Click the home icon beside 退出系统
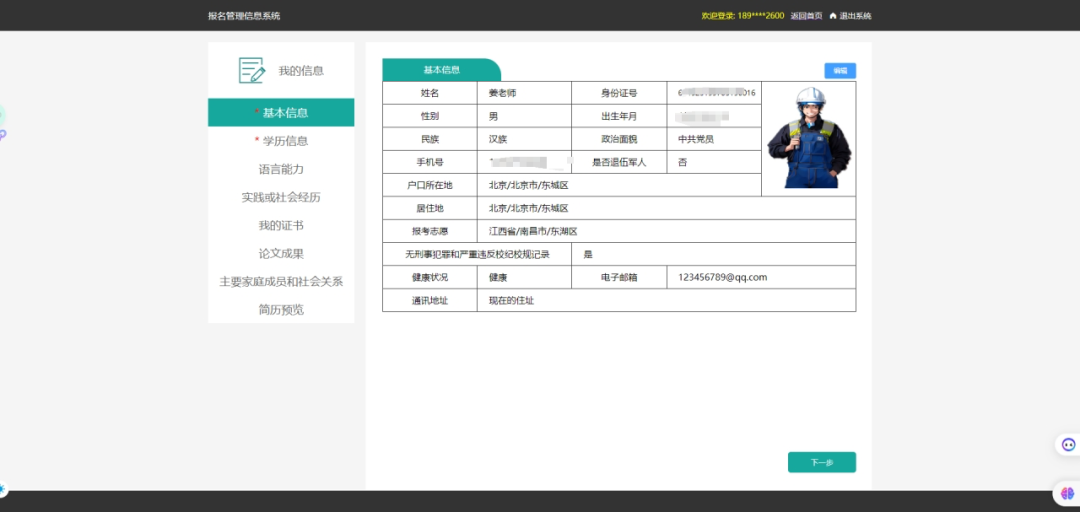1080x512 pixels. 833,16
